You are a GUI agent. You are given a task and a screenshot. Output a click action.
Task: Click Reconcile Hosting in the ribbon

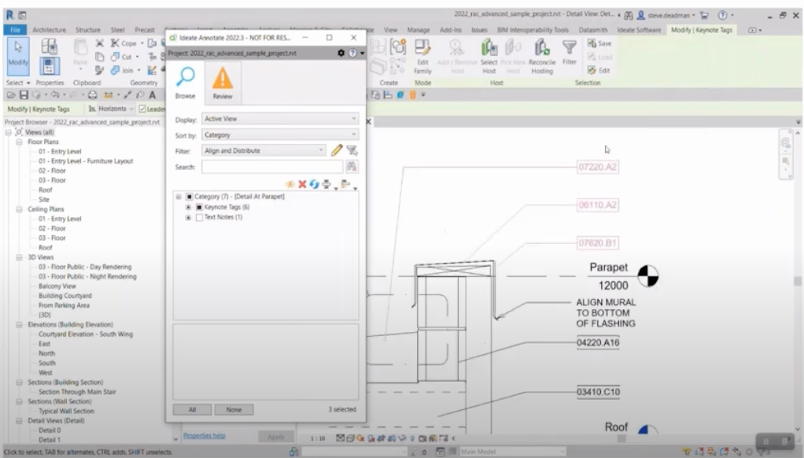pyautogui.click(x=542, y=56)
